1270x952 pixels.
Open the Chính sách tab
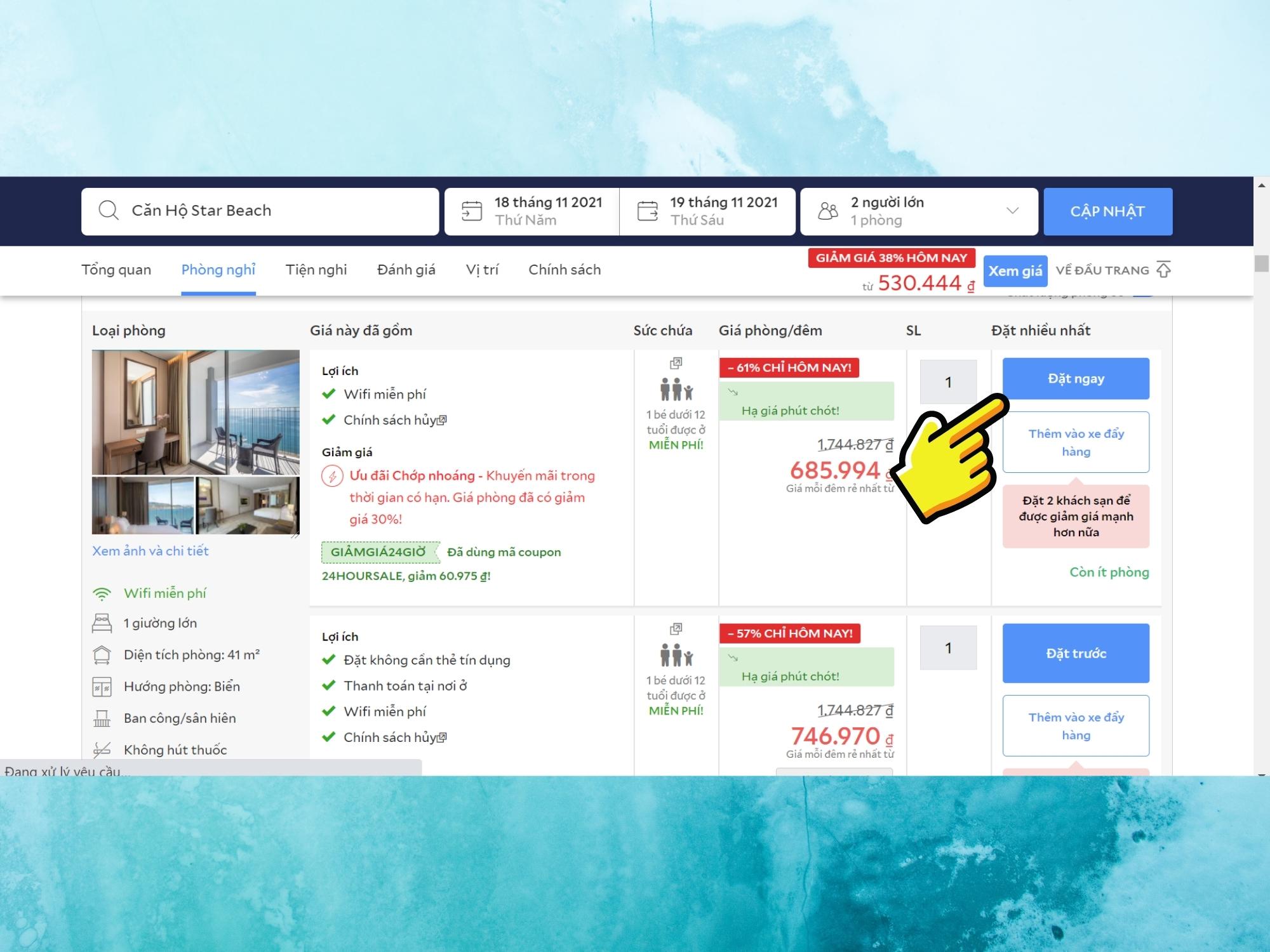click(x=564, y=270)
